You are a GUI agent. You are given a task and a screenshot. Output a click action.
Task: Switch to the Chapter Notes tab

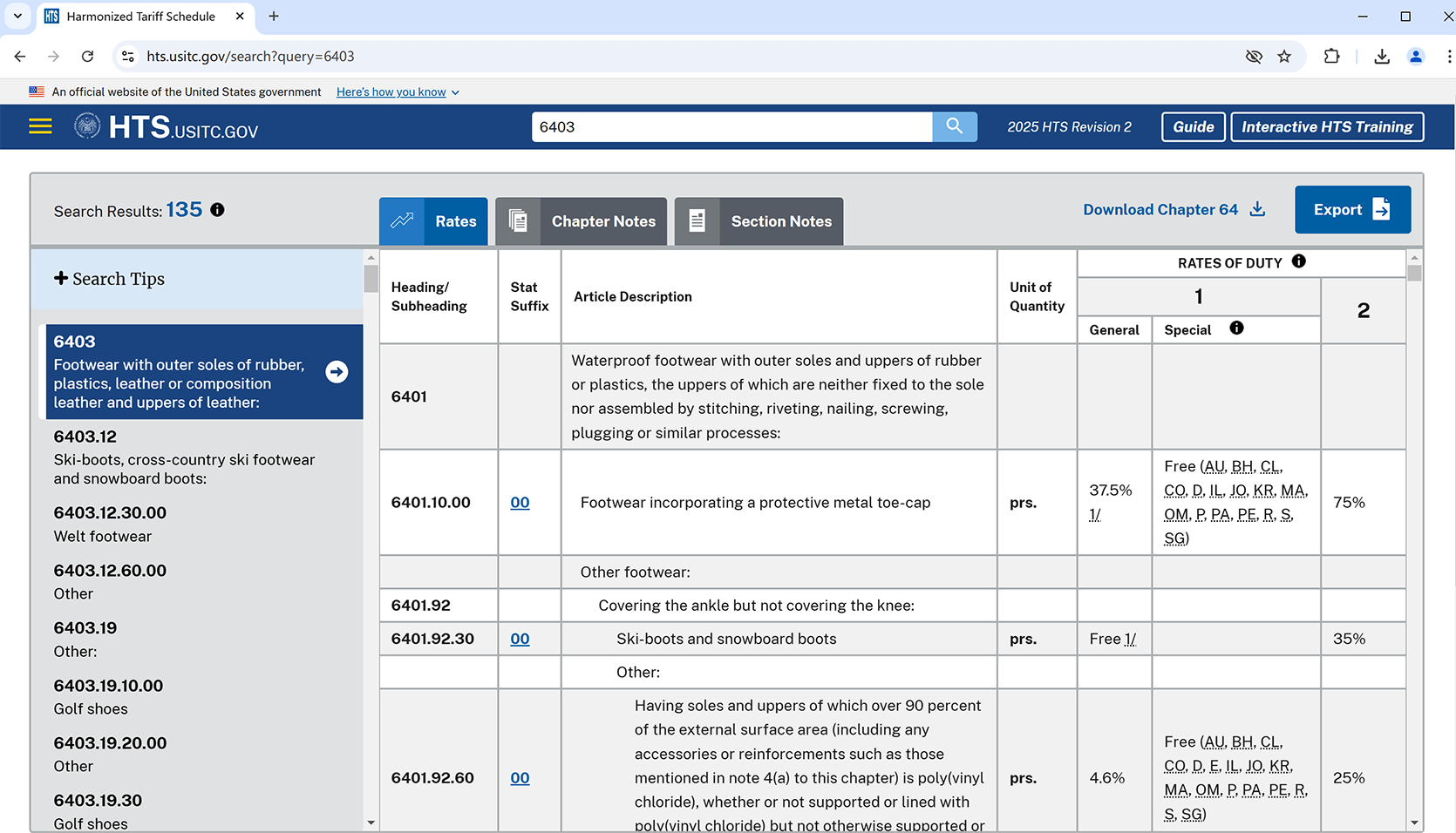(x=581, y=221)
